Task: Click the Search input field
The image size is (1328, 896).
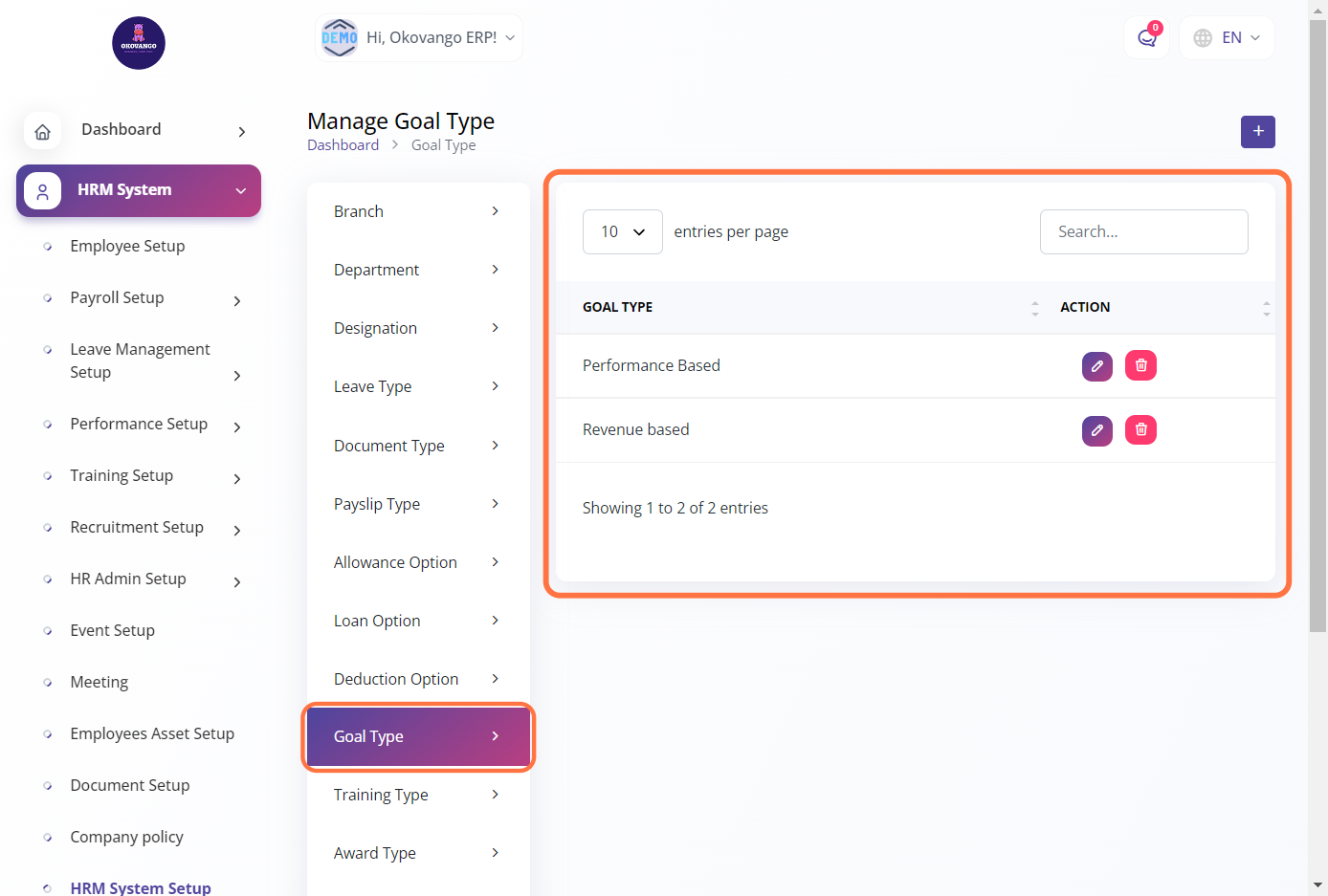Action: click(x=1143, y=232)
